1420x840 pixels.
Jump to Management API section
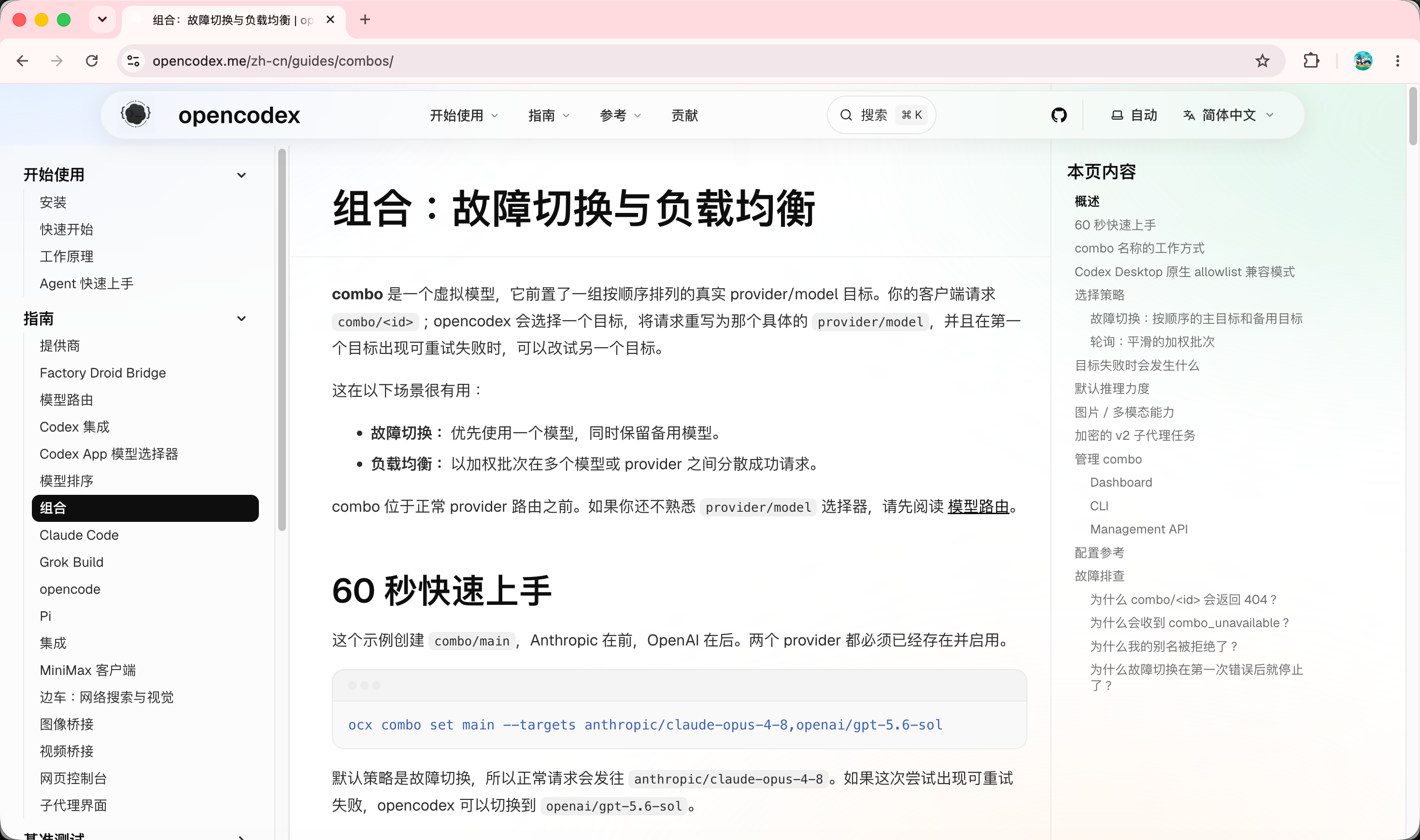coord(1138,529)
